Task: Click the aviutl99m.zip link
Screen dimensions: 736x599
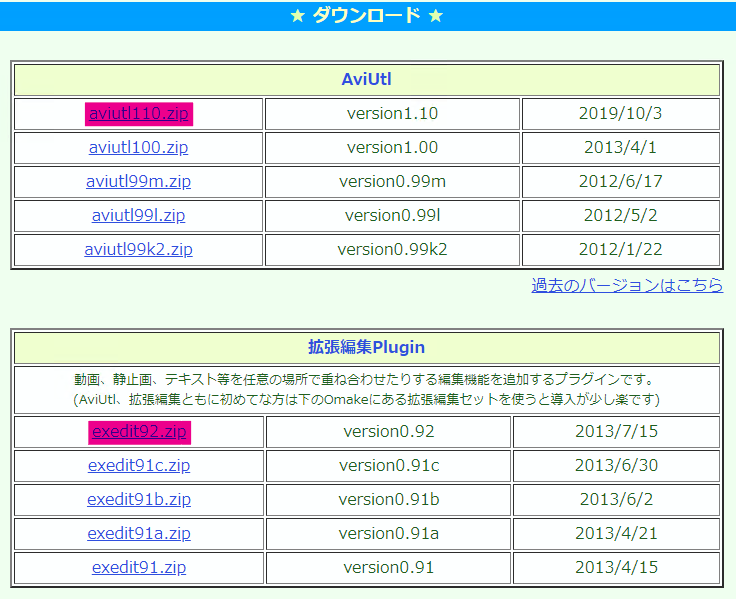Action: (x=138, y=181)
